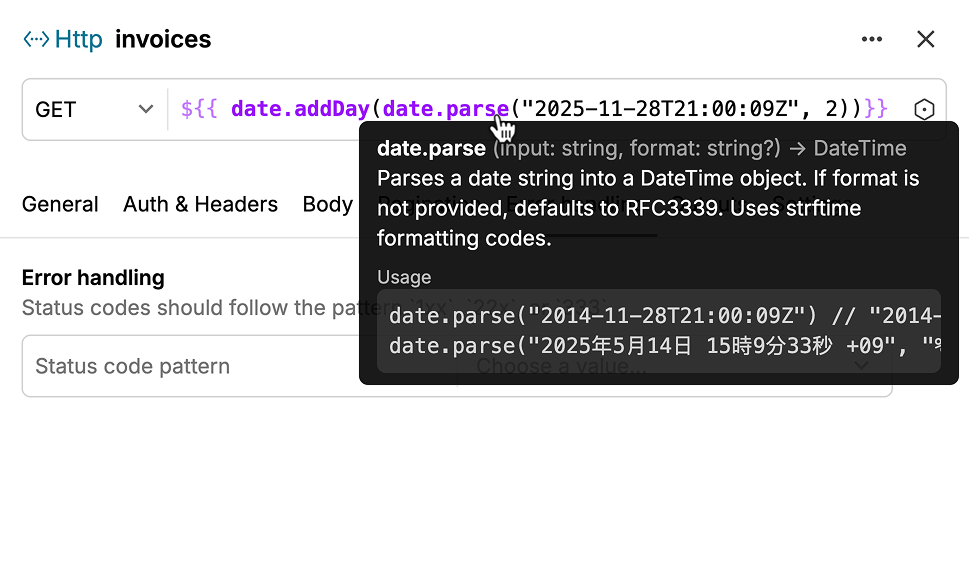Screen dimensions: 969x586
Task: Open the Auth & Headers tab
Action: (200, 204)
